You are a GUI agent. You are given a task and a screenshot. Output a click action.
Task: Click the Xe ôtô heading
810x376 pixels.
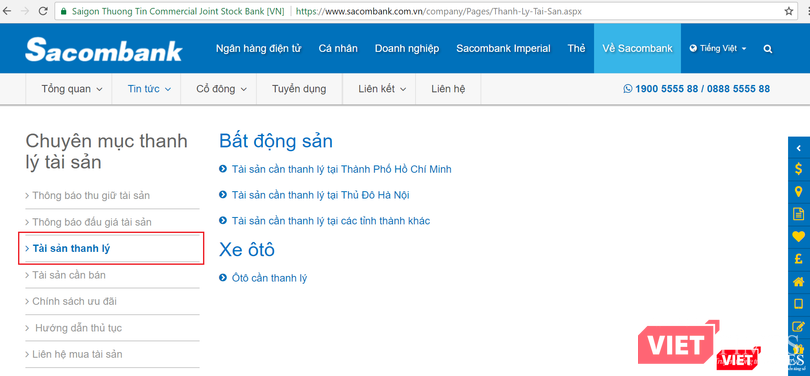pyautogui.click(x=247, y=249)
